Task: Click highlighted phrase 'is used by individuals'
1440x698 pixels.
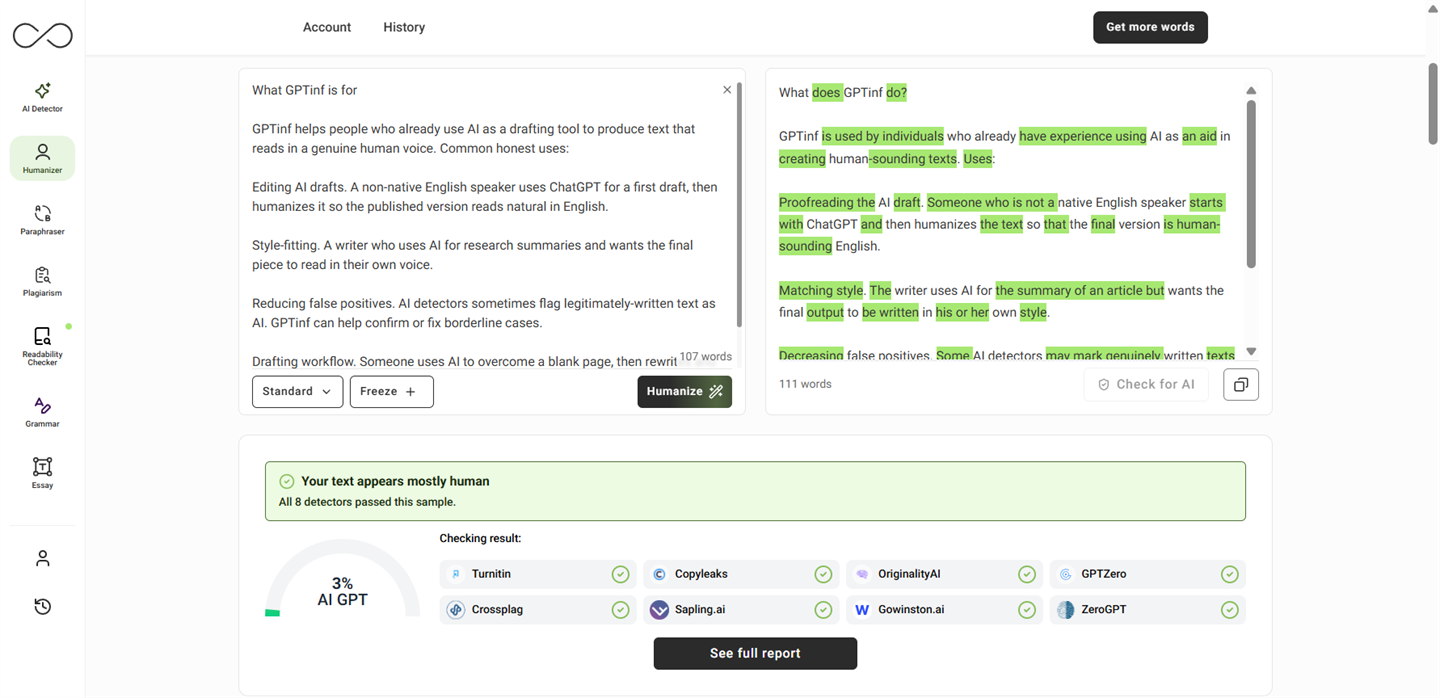Action: coord(882,136)
